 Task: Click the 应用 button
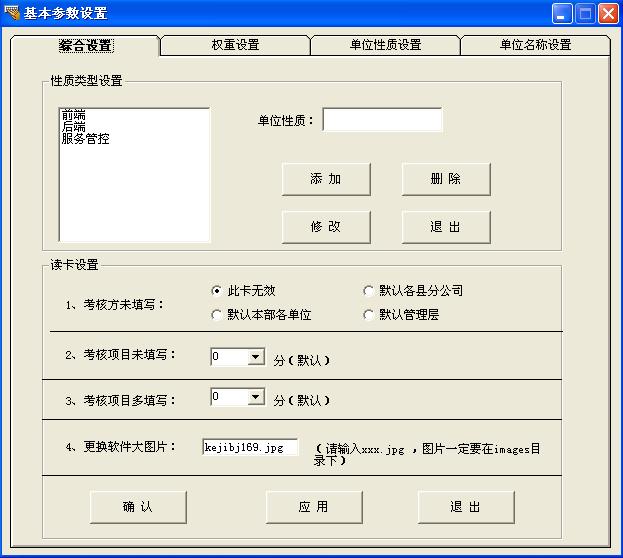tap(314, 507)
